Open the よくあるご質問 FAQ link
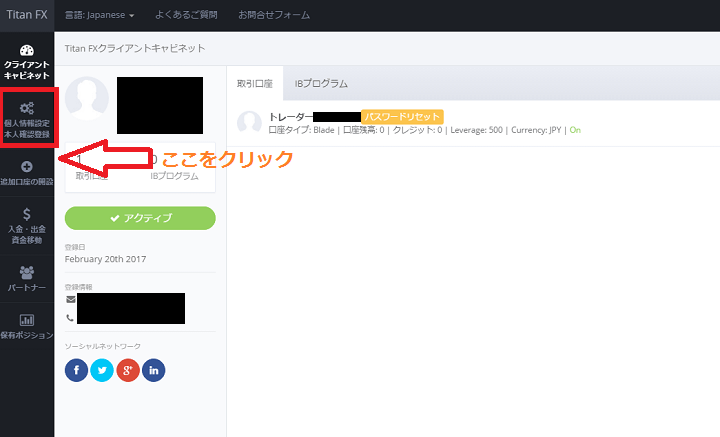 [x=186, y=15]
